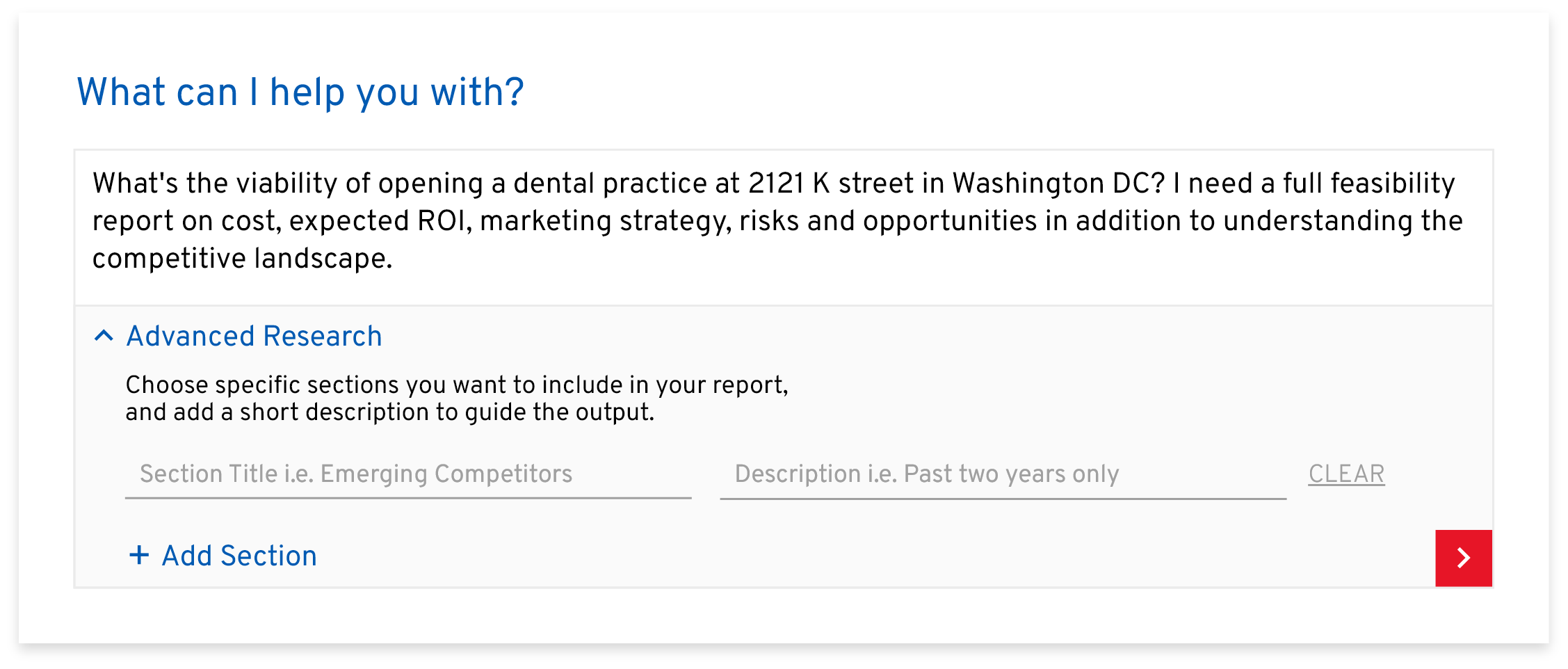Click the "What can I help you with?" heading
This screenshot has height=669, width=1568.
pyautogui.click(x=300, y=92)
